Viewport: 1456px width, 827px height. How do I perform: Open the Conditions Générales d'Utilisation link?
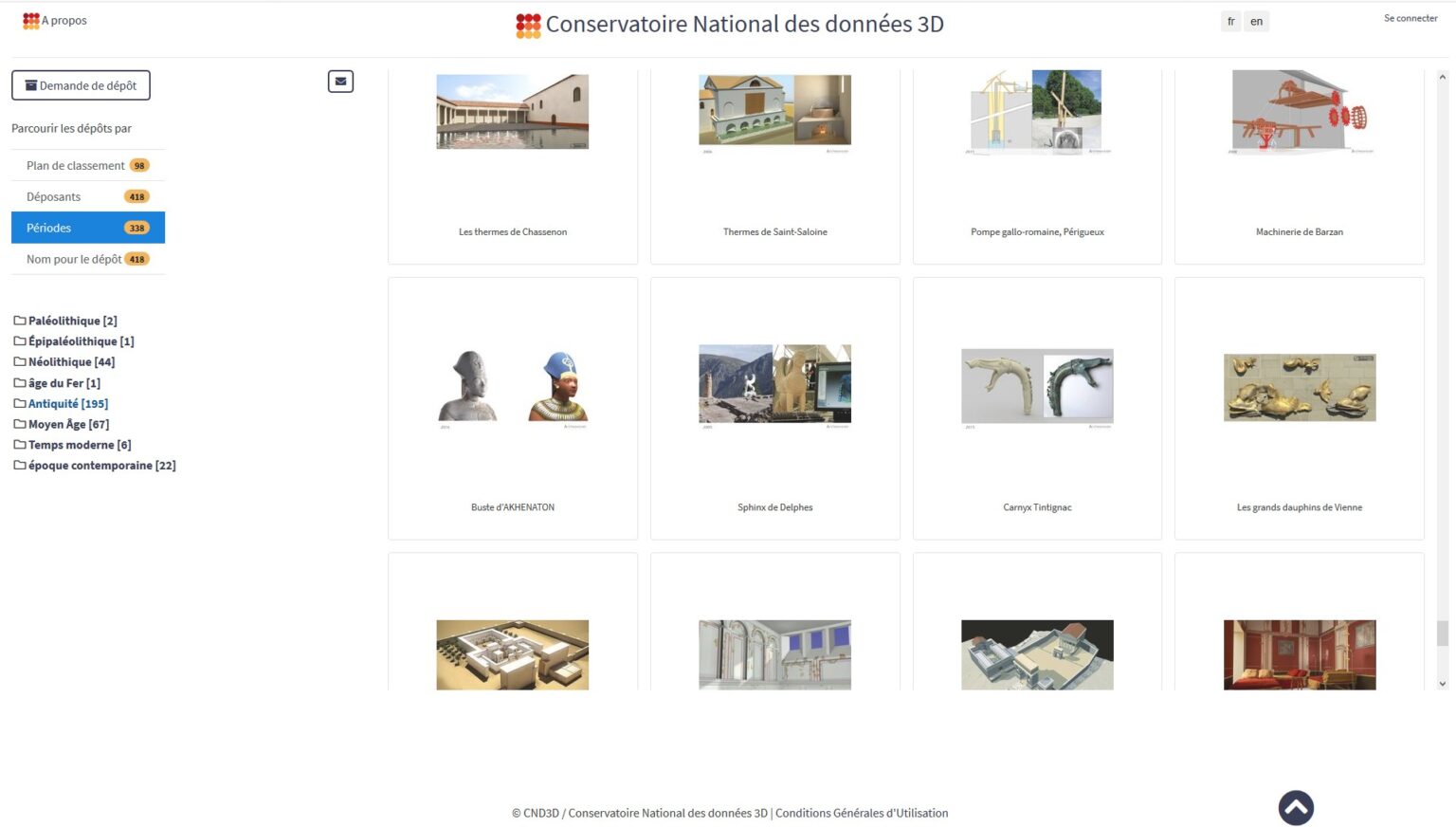click(862, 813)
